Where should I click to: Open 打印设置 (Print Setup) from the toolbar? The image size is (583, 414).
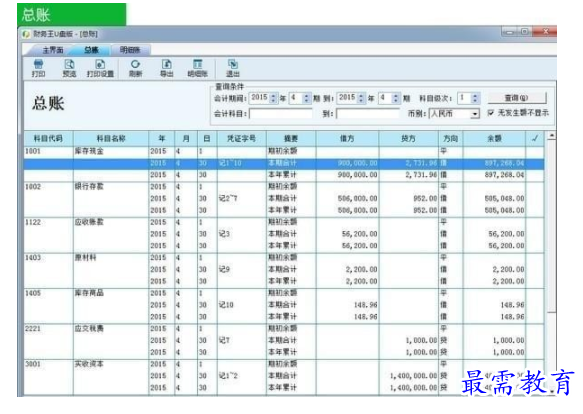pos(100,68)
